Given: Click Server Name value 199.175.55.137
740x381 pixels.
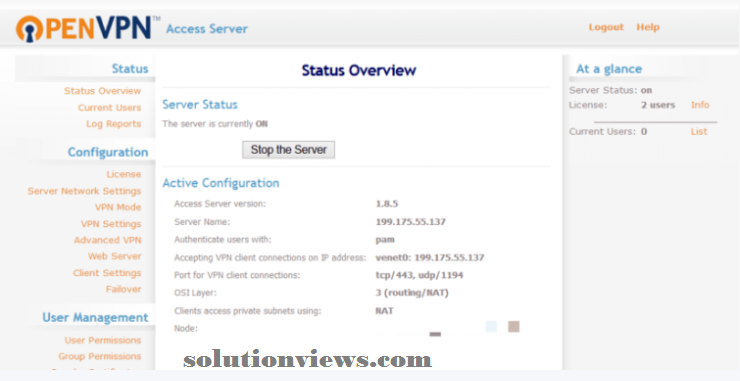Looking at the screenshot, I should [x=411, y=221].
